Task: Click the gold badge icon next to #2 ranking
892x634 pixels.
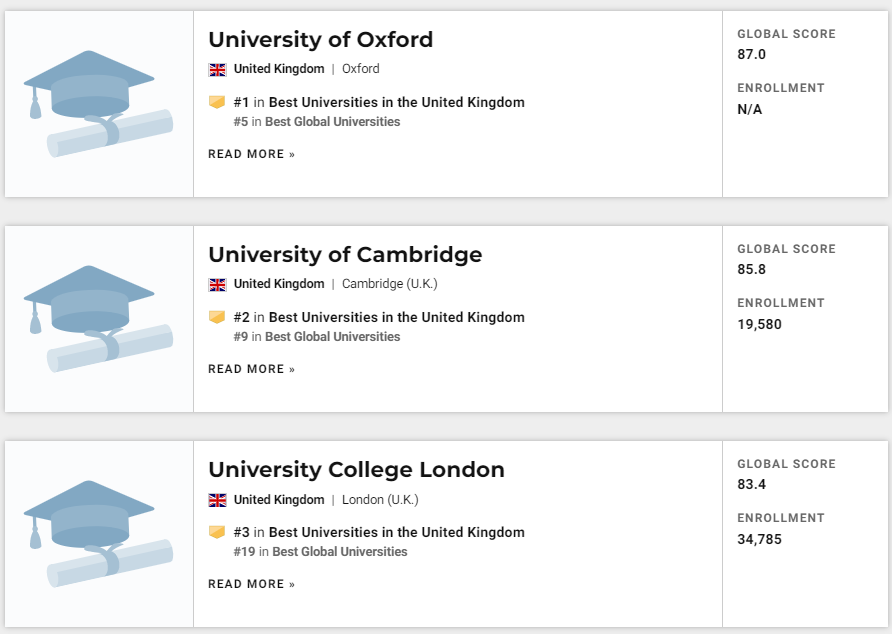Action: pos(217,317)
